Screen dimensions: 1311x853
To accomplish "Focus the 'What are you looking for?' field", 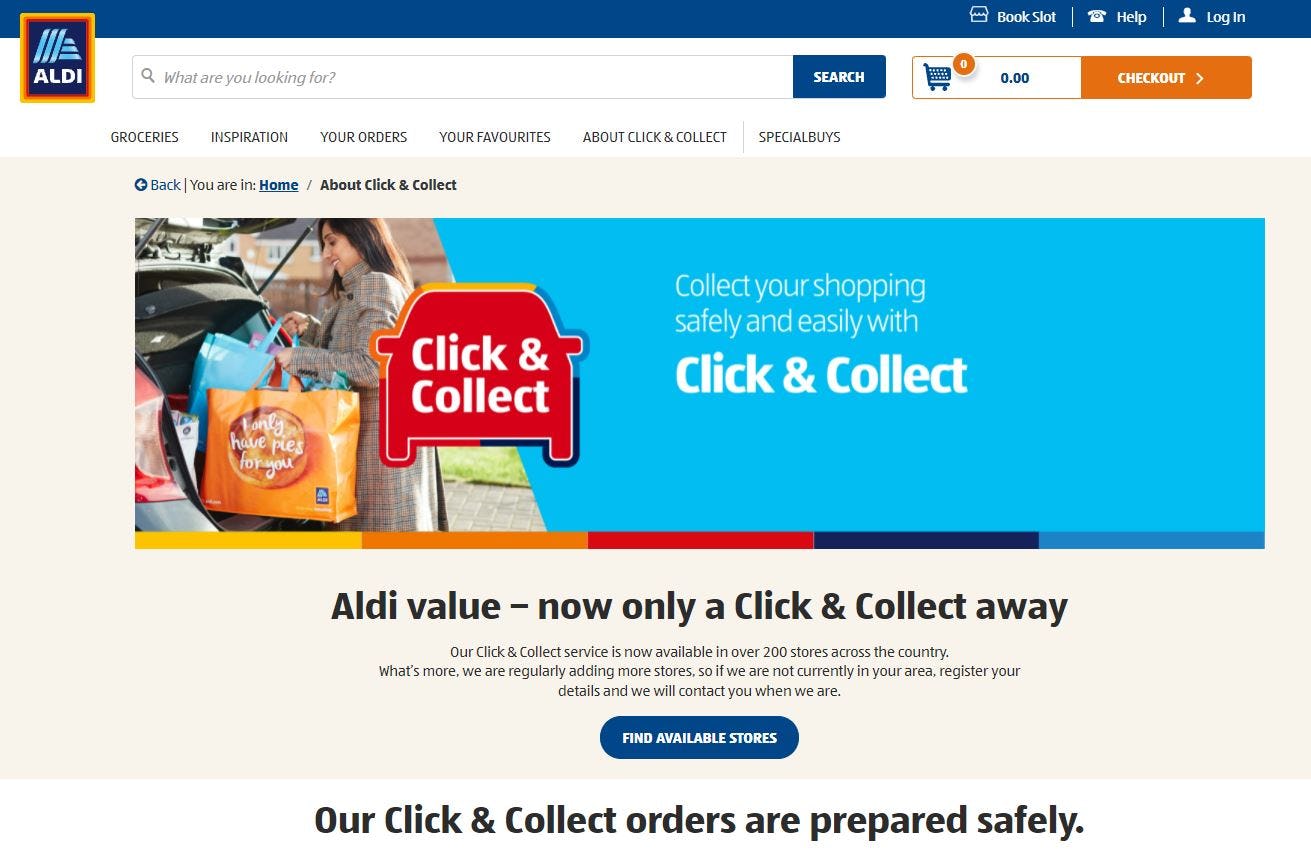I will click(x=463, y=77).
